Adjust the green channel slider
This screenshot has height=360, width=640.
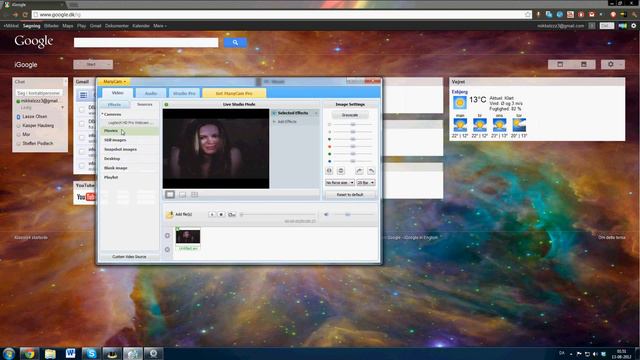353,154
